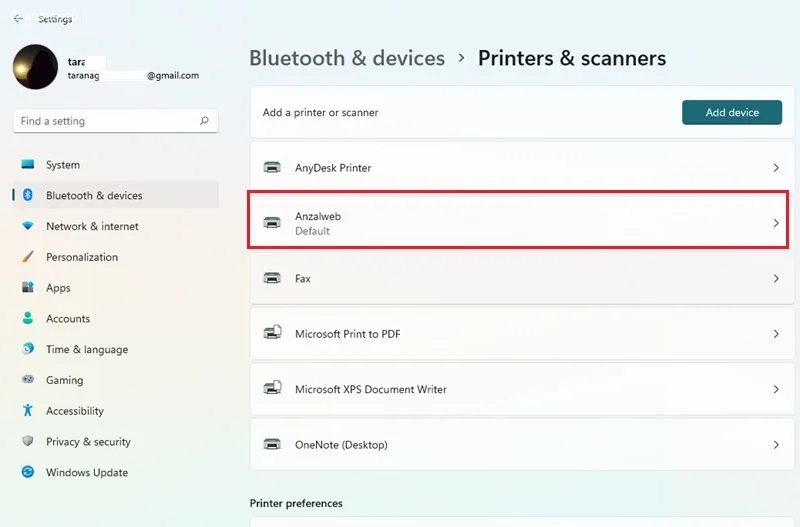
Task: Open Accounts settings page
Action: click(x=116, y=318)
